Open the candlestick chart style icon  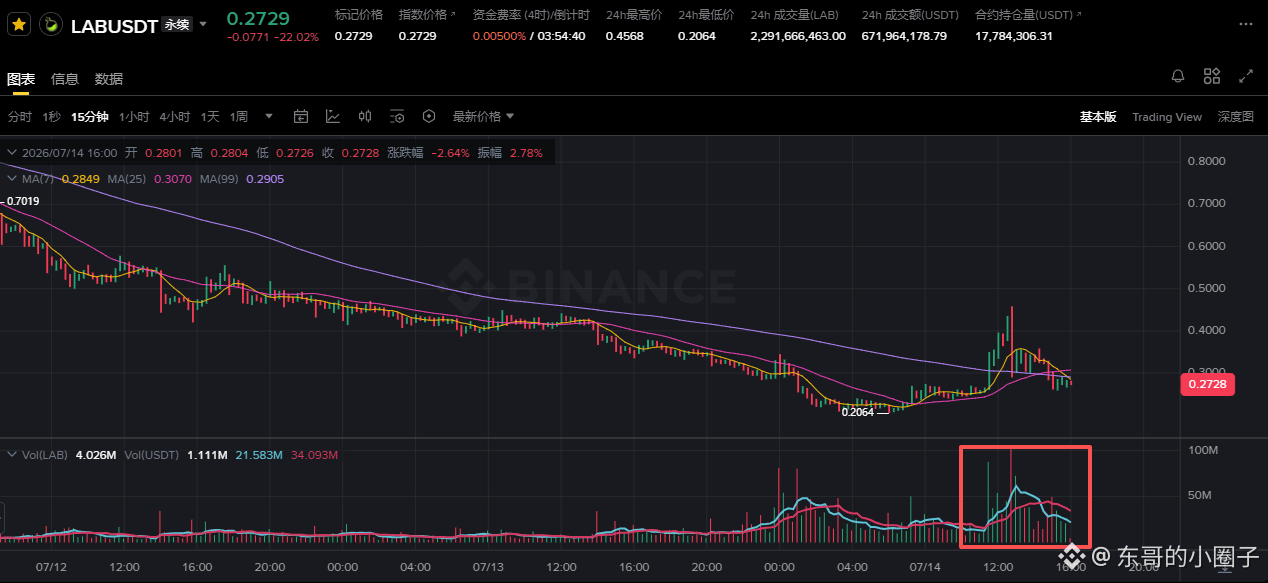click(x=365, y=116)
